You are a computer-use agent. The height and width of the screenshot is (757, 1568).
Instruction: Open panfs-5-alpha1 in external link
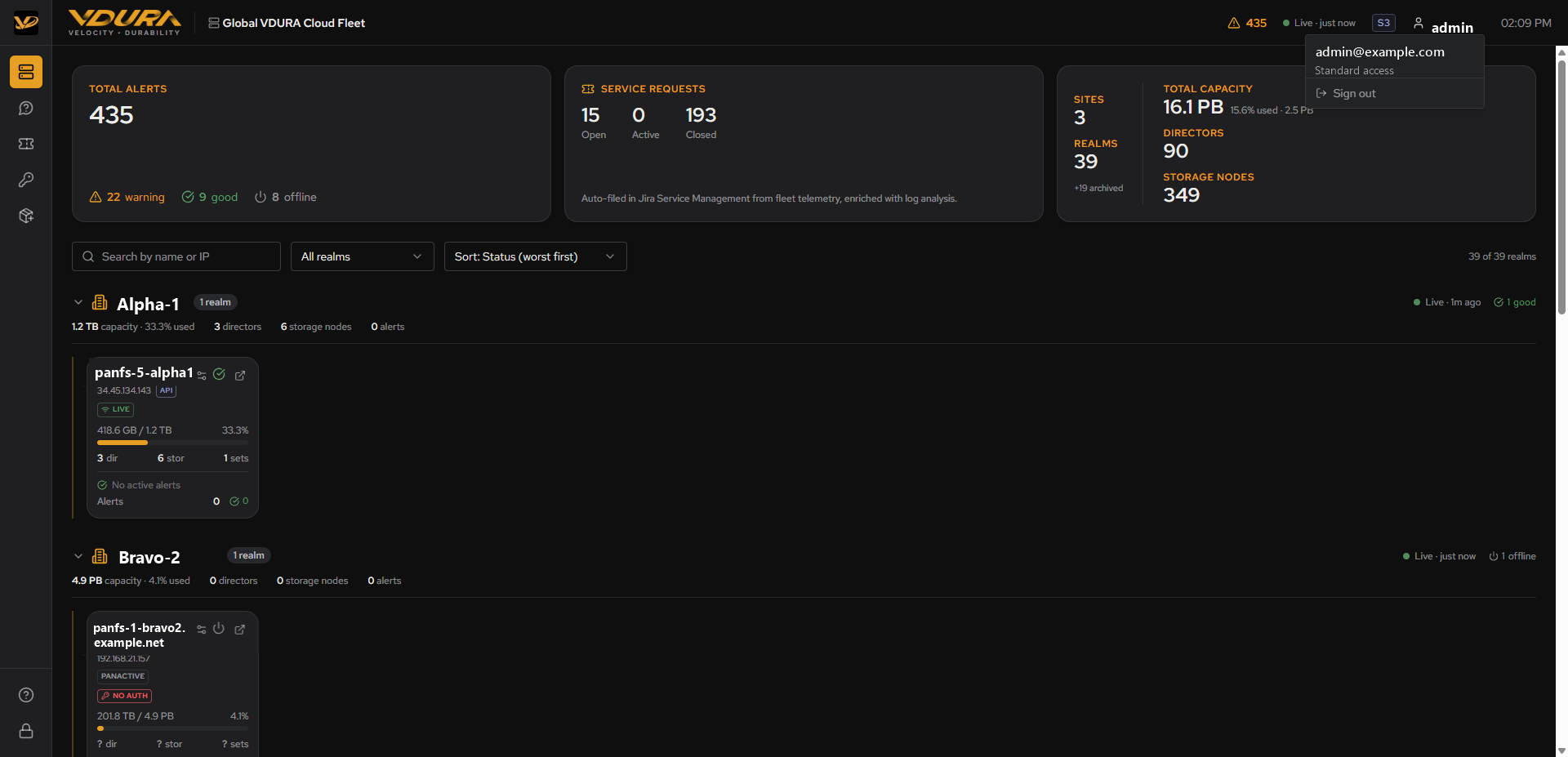[x=240, y=376]
